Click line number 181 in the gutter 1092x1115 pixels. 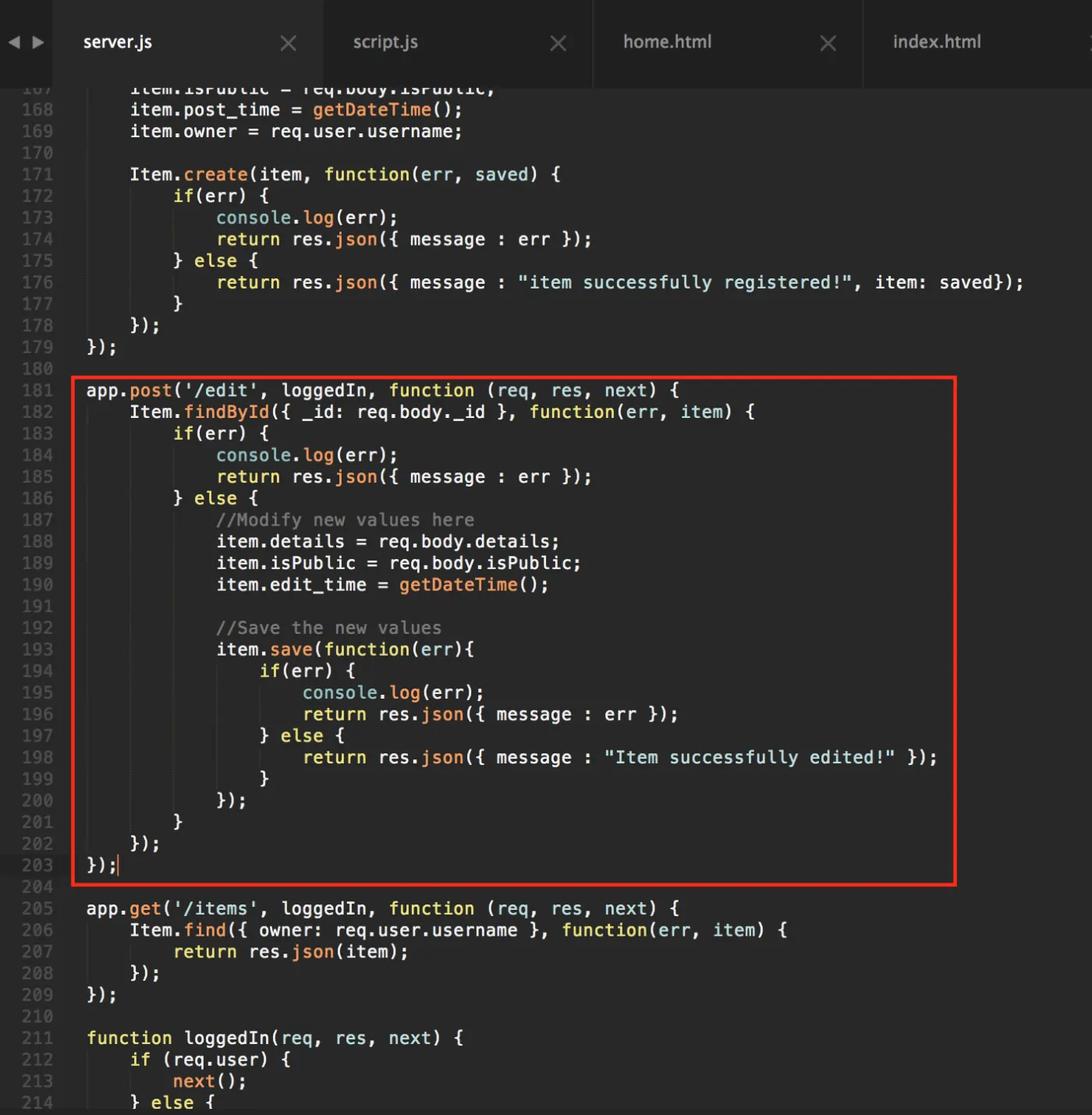pos(37,391)
